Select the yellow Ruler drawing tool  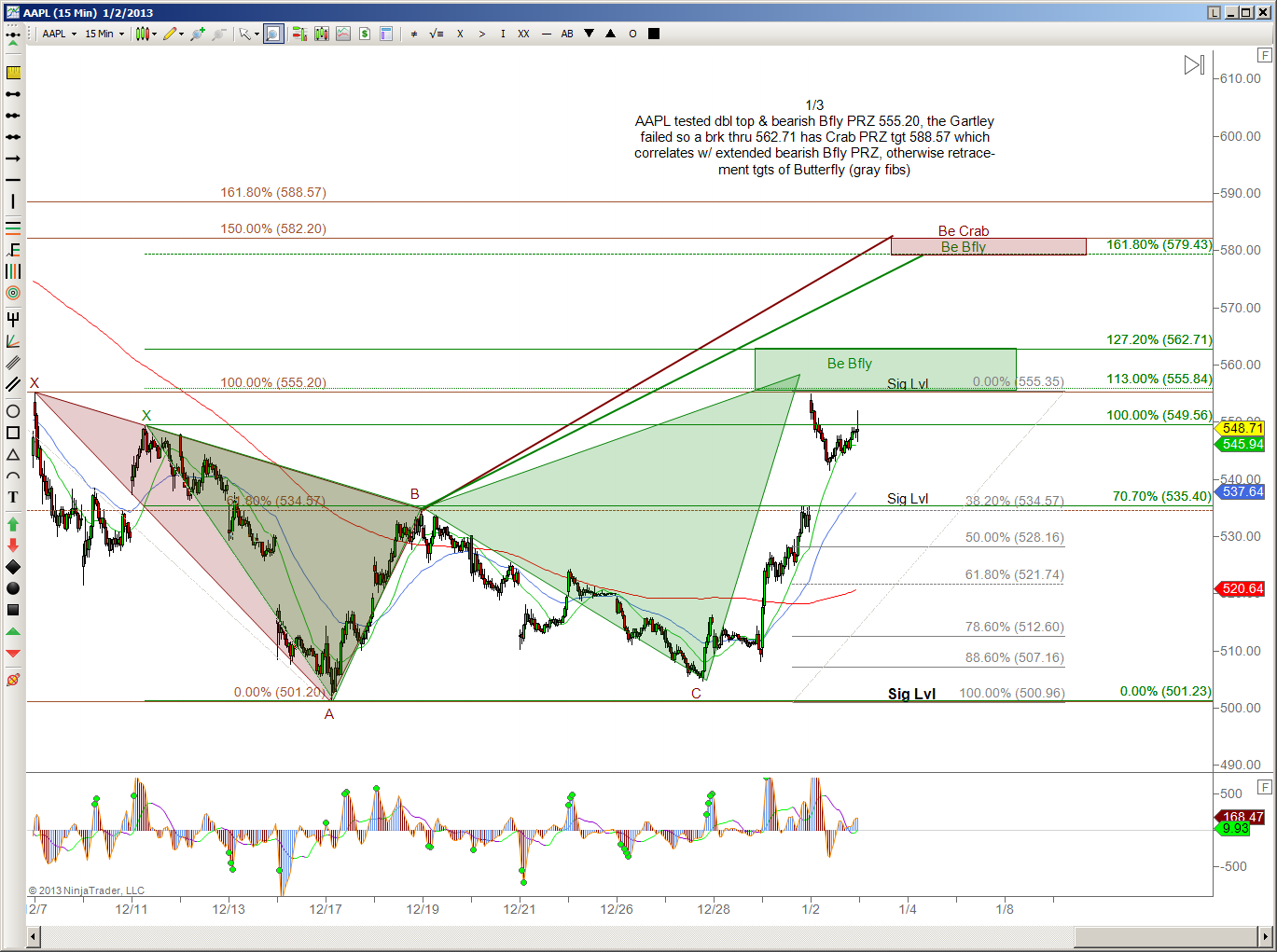tap(13, 73)
